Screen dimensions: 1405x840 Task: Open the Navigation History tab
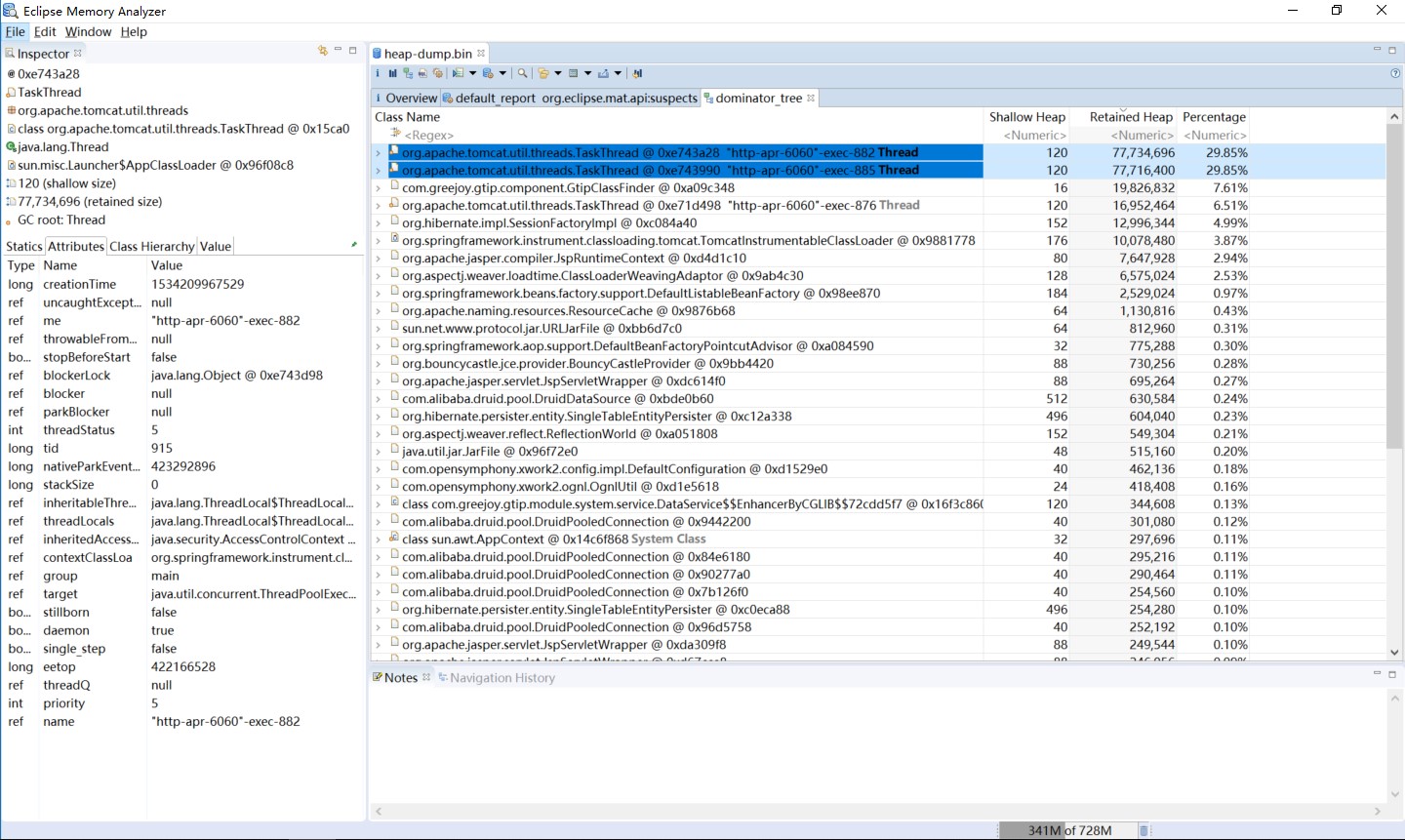coord(497,677)
